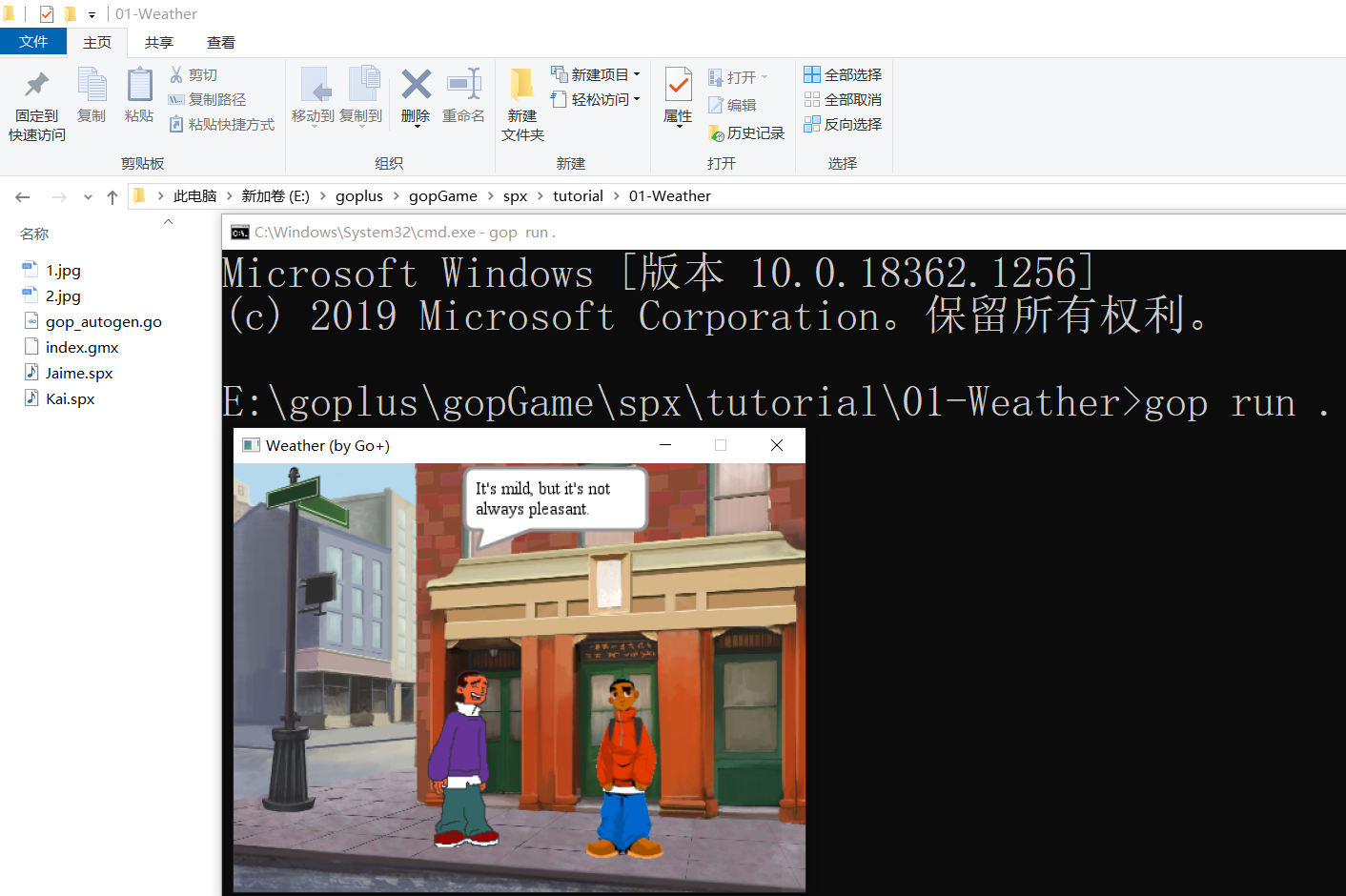Sort by the Name column header
The height and width of the screenshot is (896, 1346).
[34, 234]
